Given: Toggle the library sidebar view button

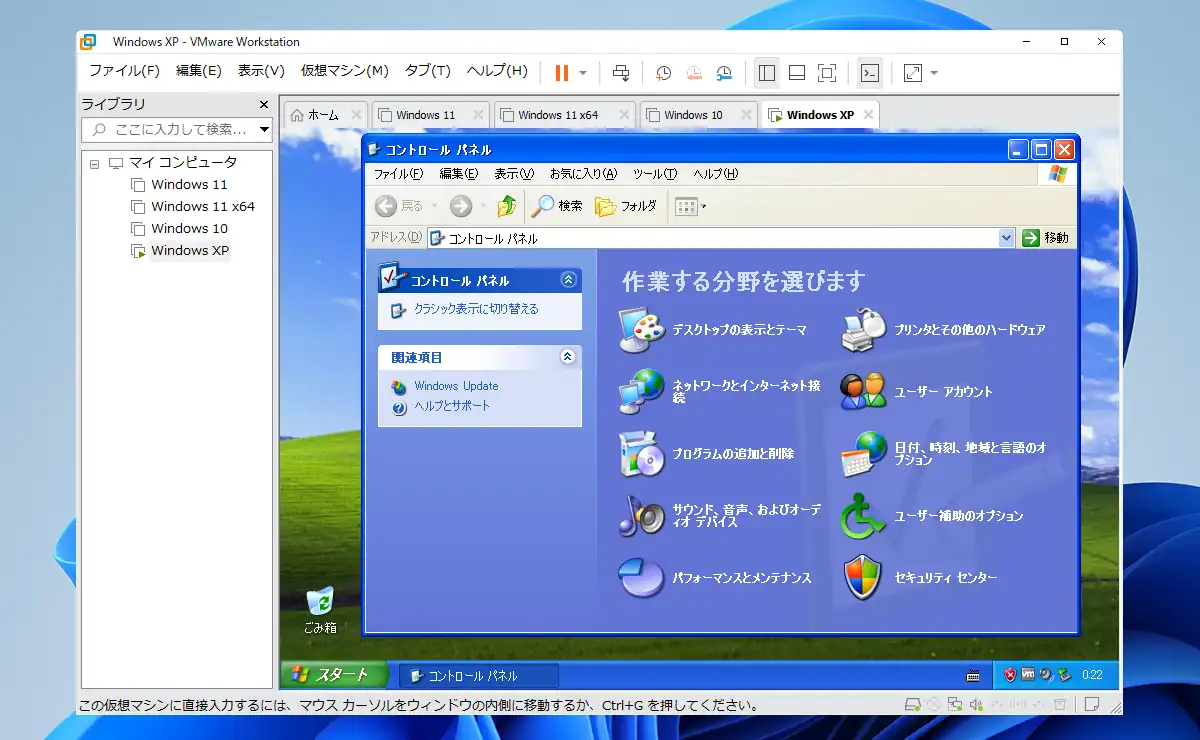Looking at the screenshot, I should [x=767, y=72].
